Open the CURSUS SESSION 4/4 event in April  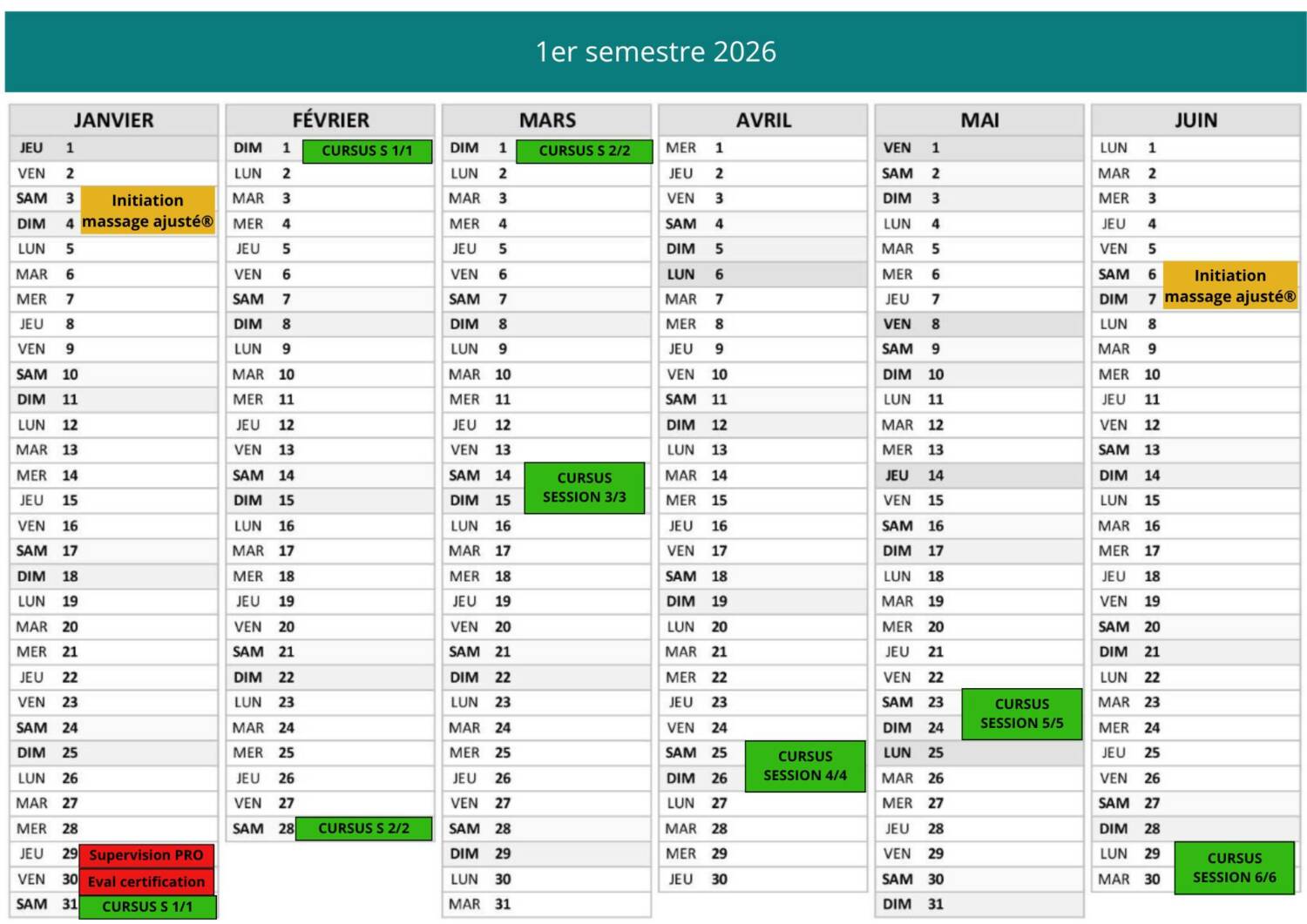tap(804, 766)
